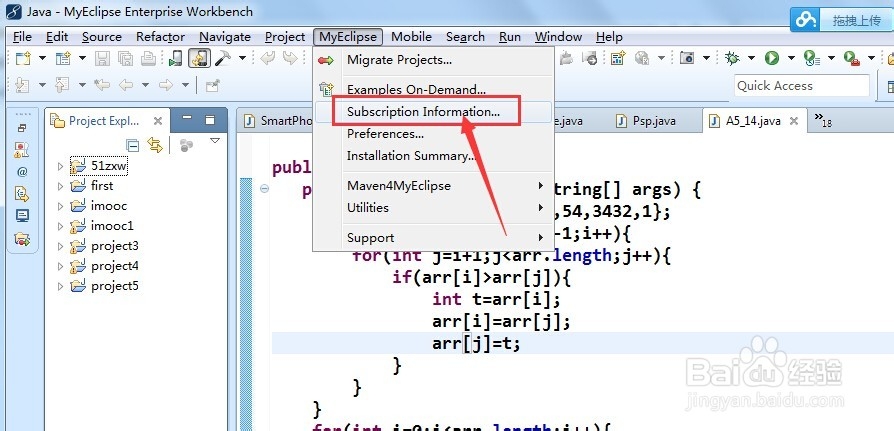This screenshot has height=431, width=894.
Task: Expand the Support submenu
Action: [434, 238]
